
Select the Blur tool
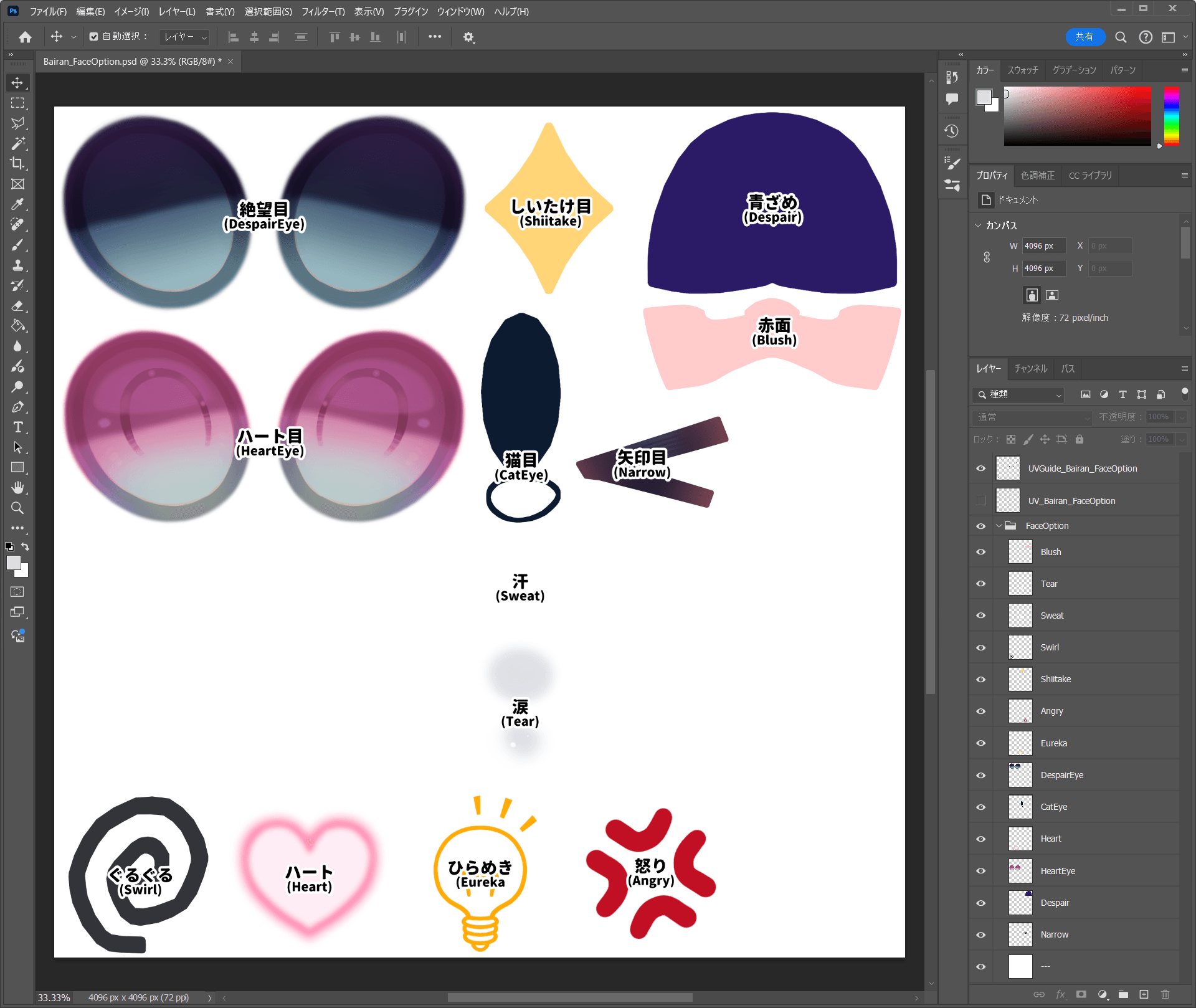click(17, 346)
